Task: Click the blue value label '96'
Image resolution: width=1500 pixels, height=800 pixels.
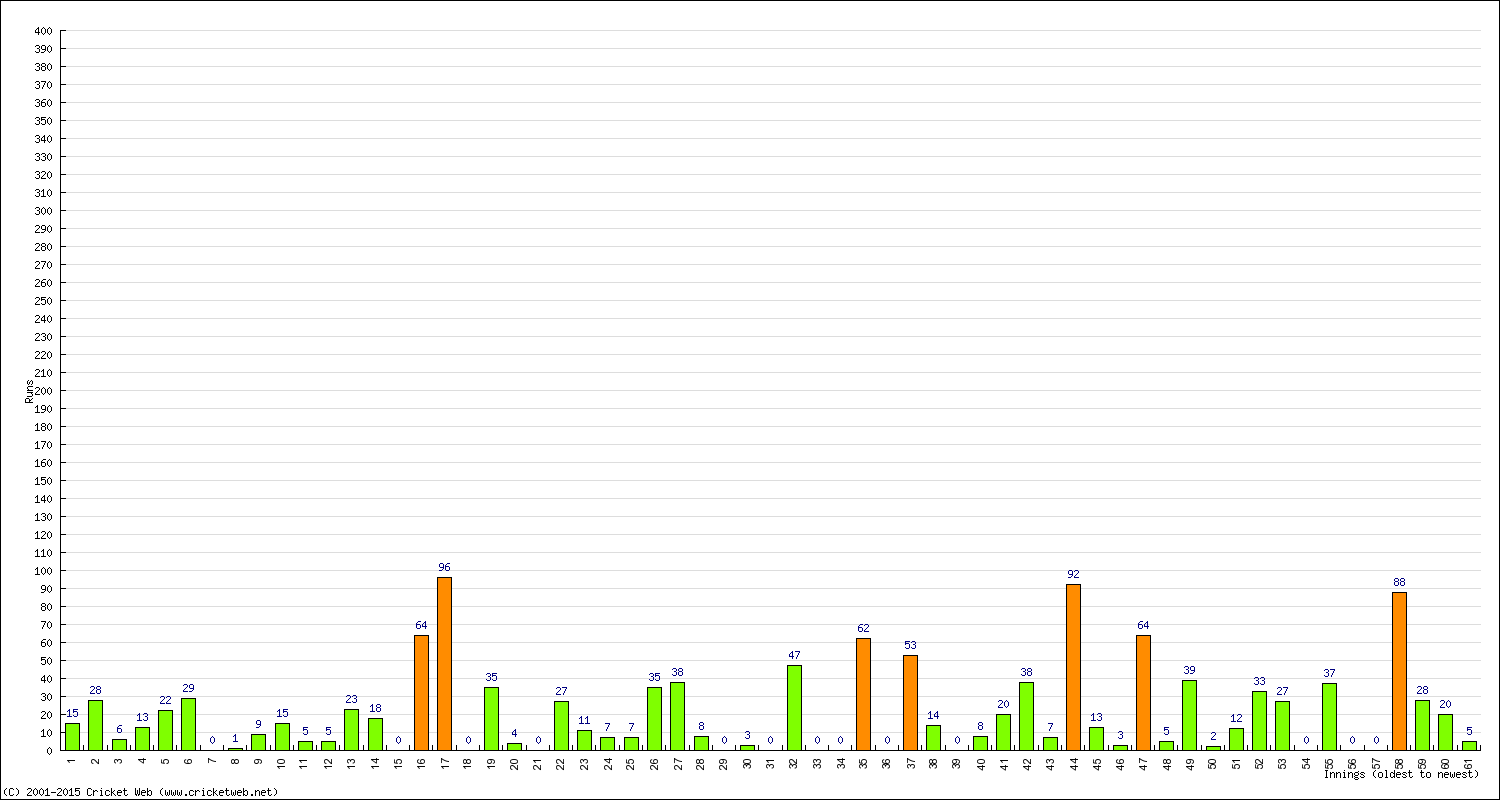Action: coord(444,567)
